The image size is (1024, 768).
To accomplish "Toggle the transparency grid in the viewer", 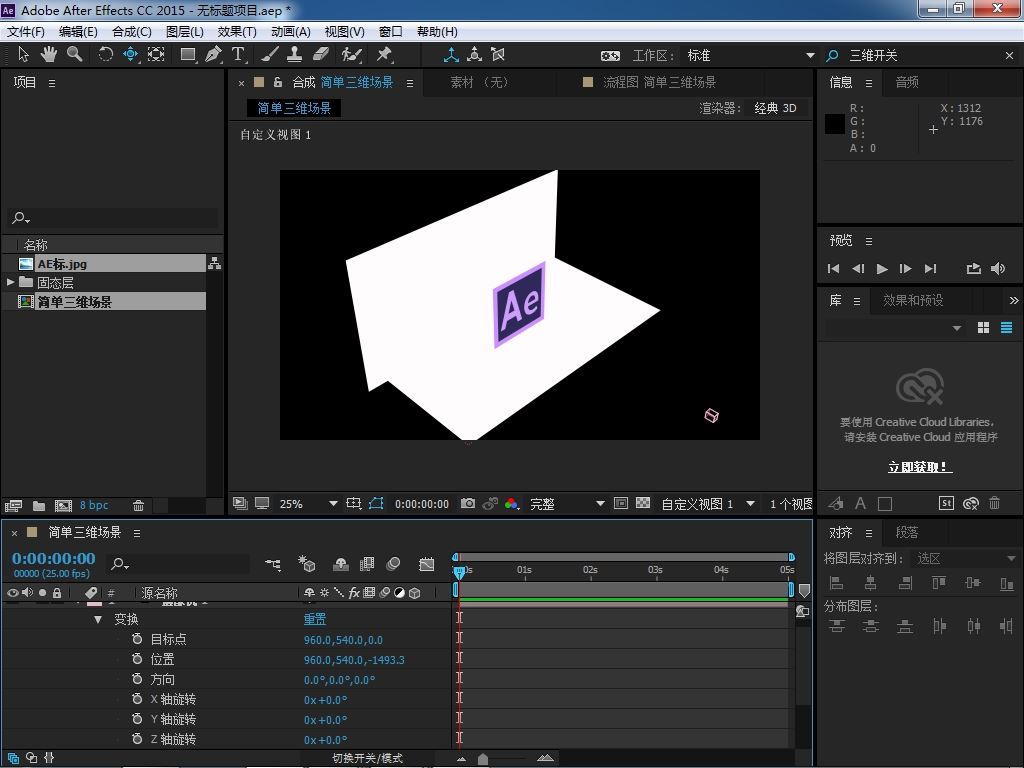I will (643, 504).
